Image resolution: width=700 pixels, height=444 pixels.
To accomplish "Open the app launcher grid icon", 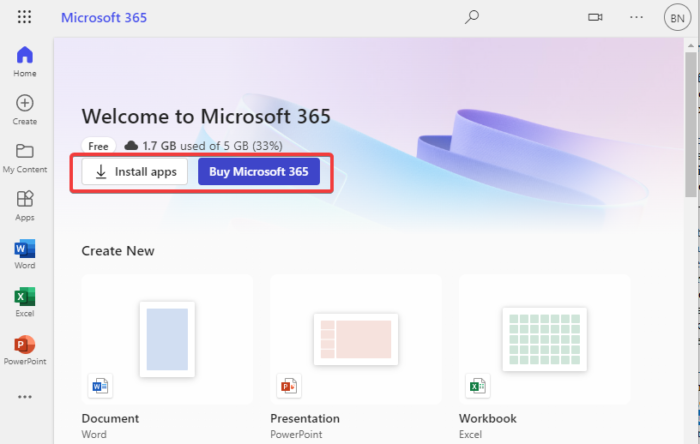I will pos(25,17).
